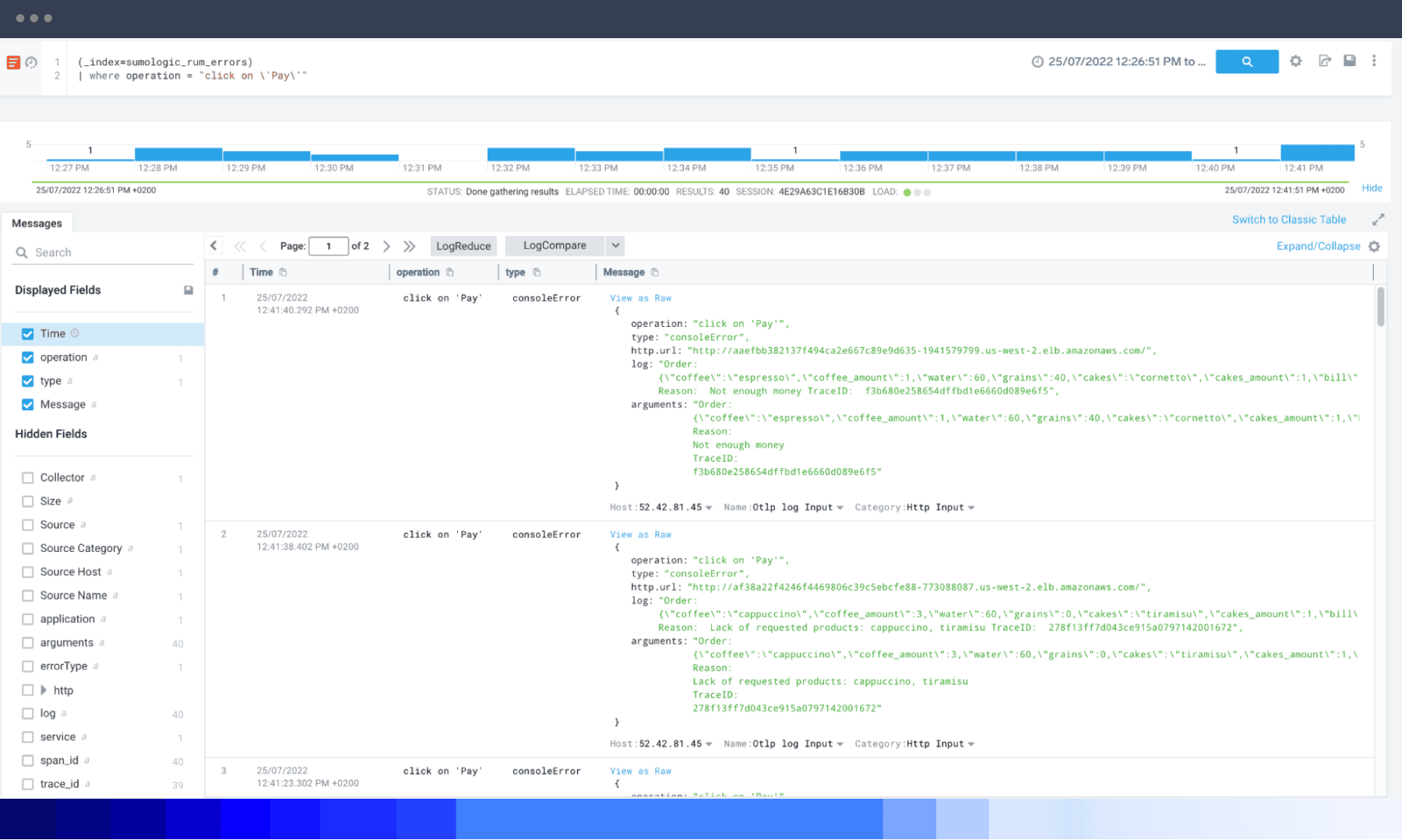The width and height of the screenshot is (1402, 840).
Task: Click the histogram bar at 12:28 PM
Action: click(178, 154)
